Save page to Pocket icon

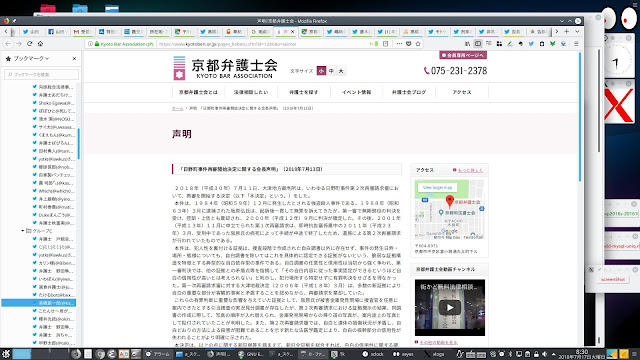[409, 44]
